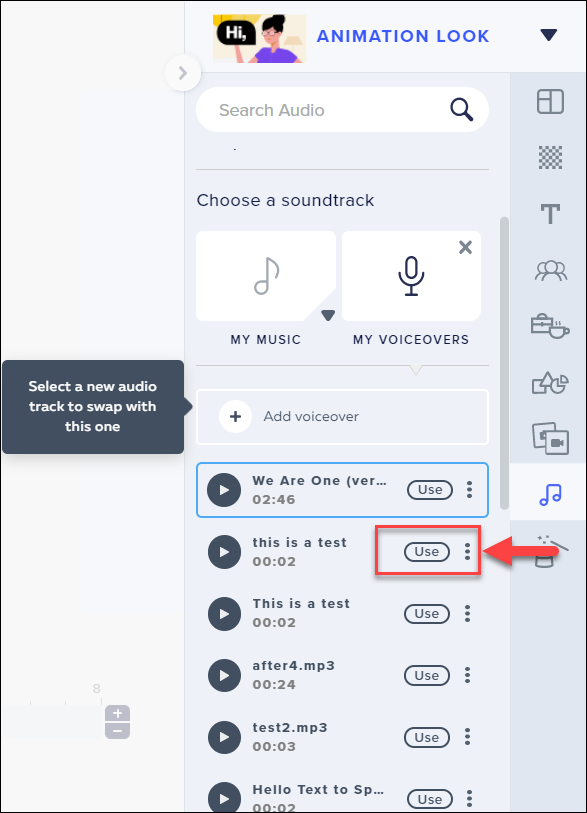Image resolution: width=587 pixels, height=813 pixels.
Task: Open the backgrounds checkerboard icon
Action: (x=550, y=158)
